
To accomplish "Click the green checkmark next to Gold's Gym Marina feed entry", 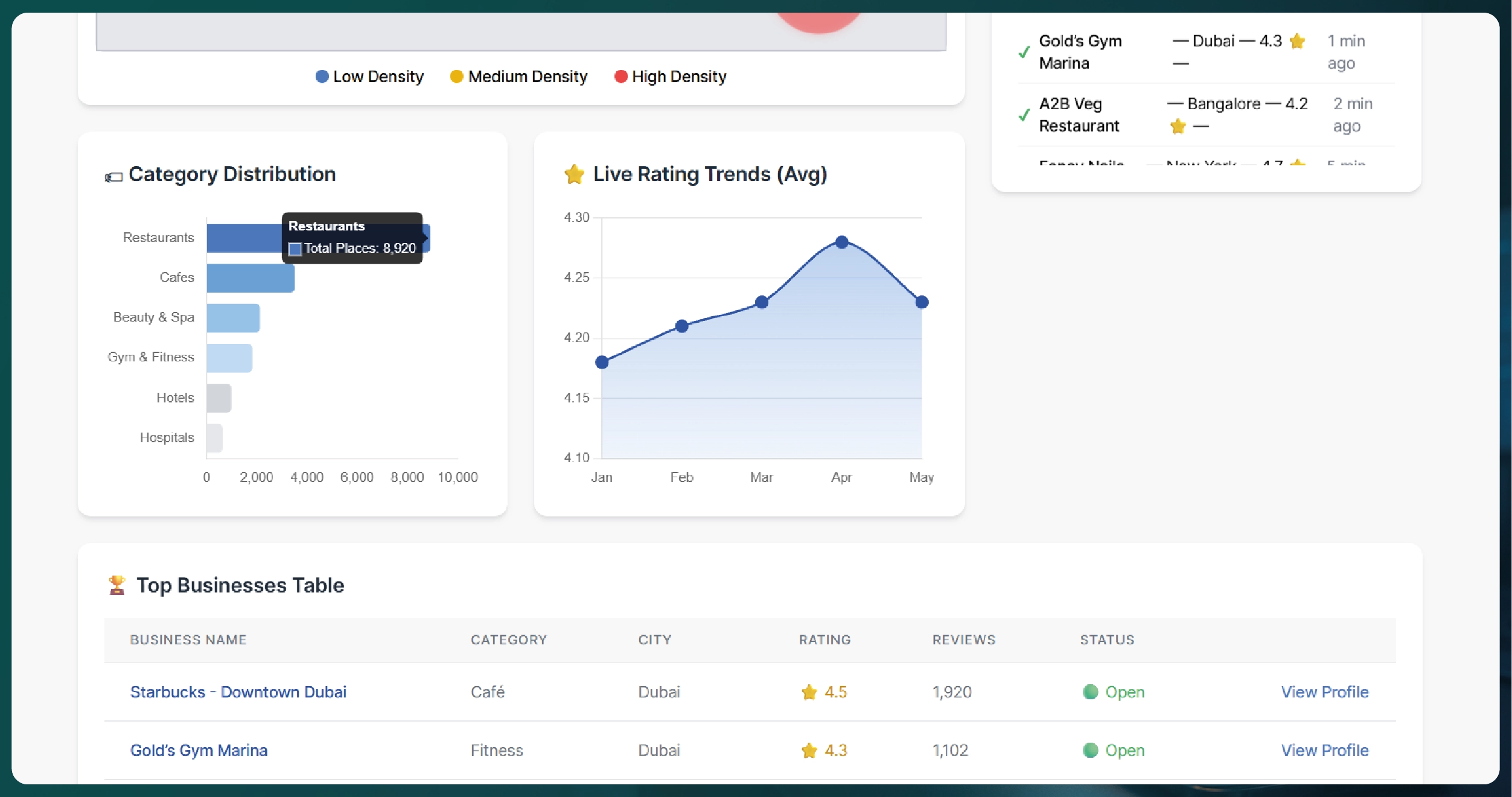I will coord(1024,52).
